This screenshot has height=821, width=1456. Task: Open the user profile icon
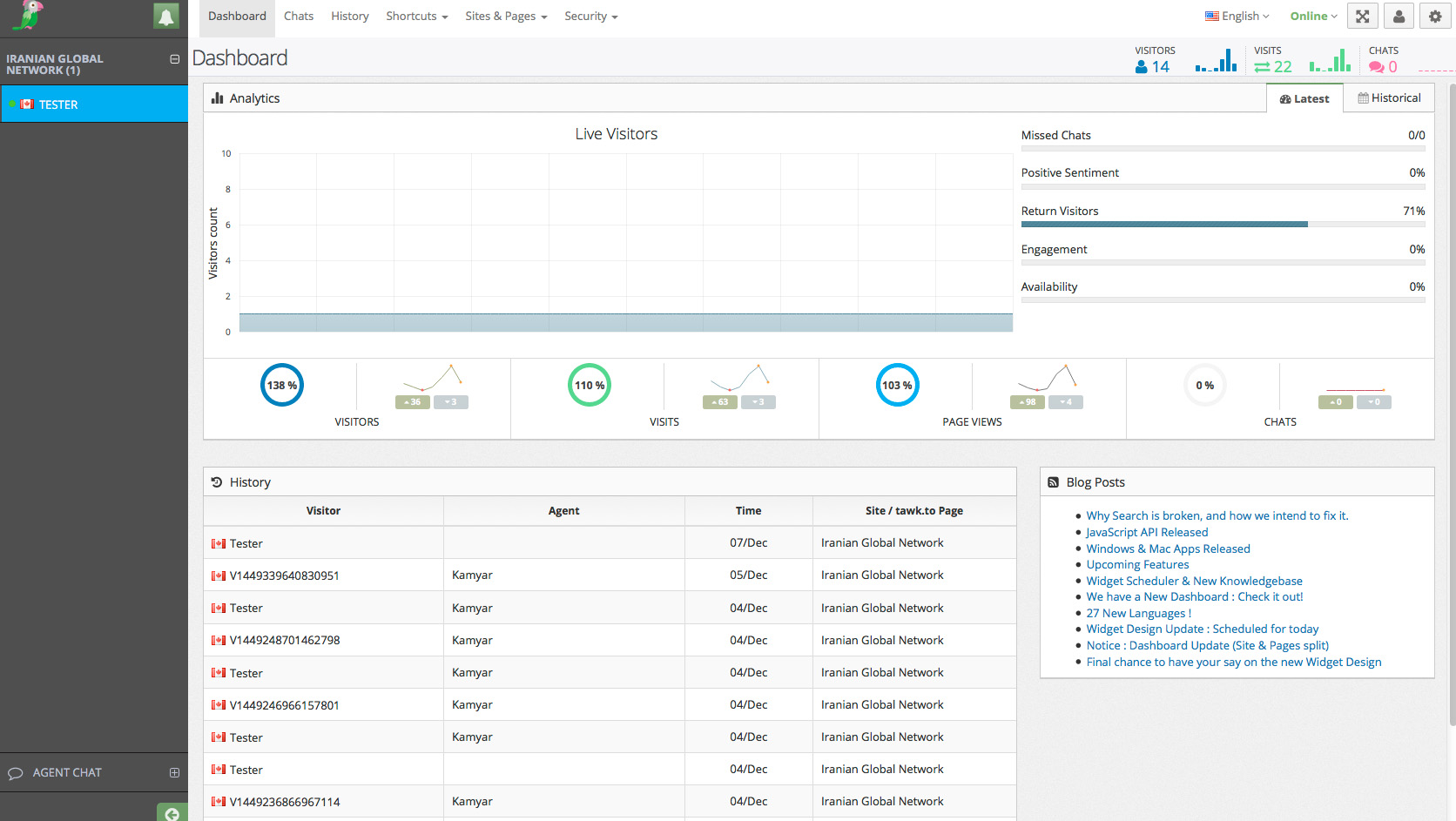pos(1399,17)
